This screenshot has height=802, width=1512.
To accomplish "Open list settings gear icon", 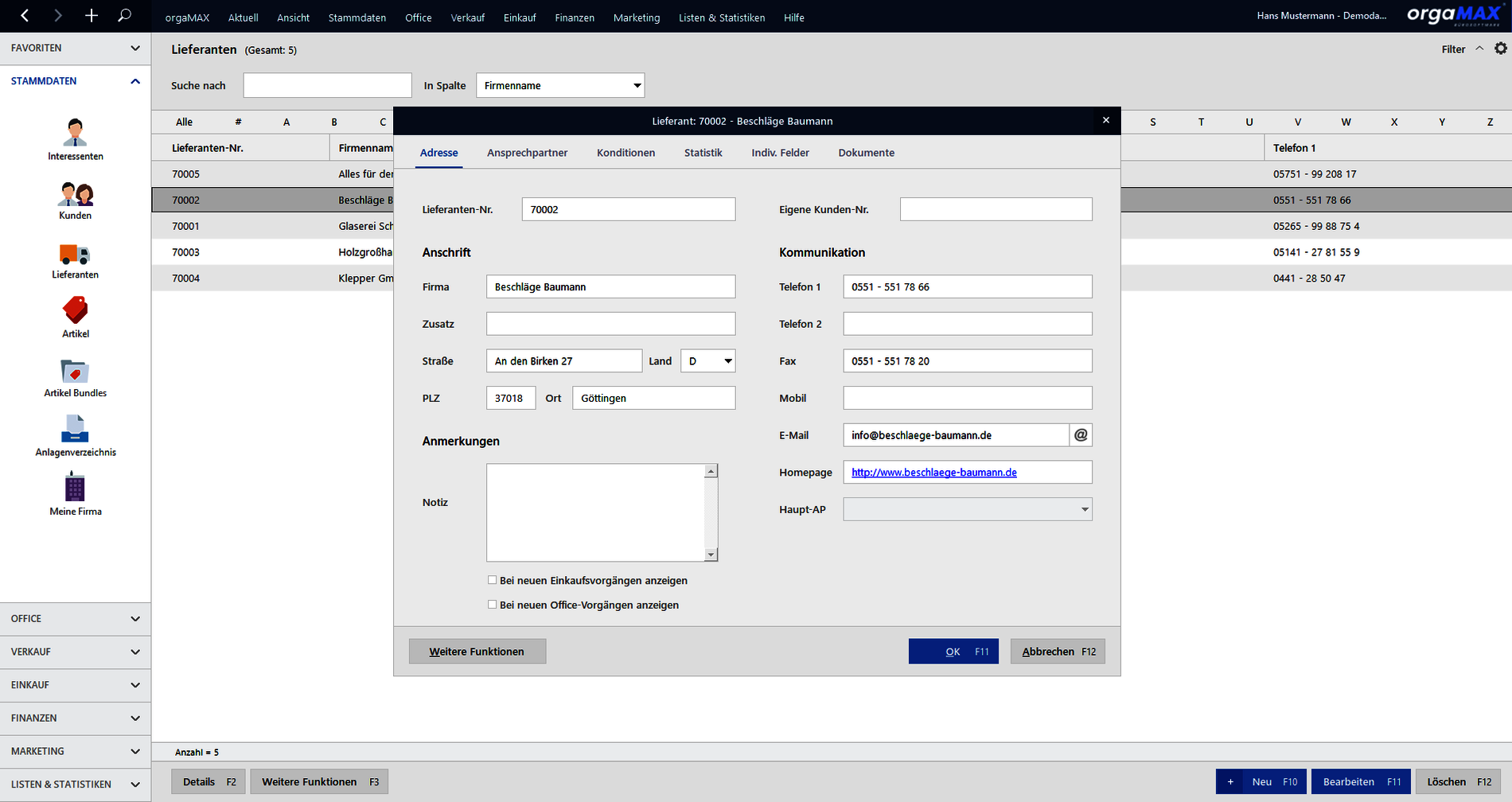I will (x=1501, y=49).
